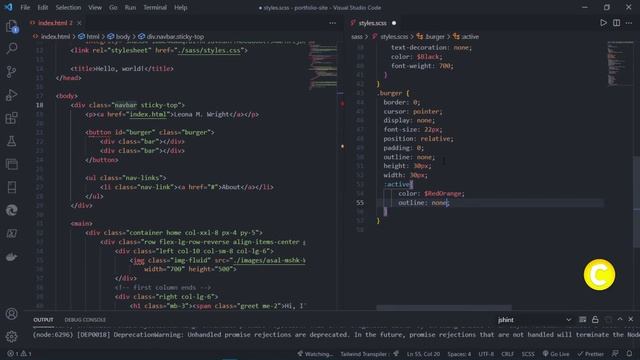This screenshot has height=360, width=640.
Task: Click line number 18 in index.html gutter
Action: [x=40, y=105]
